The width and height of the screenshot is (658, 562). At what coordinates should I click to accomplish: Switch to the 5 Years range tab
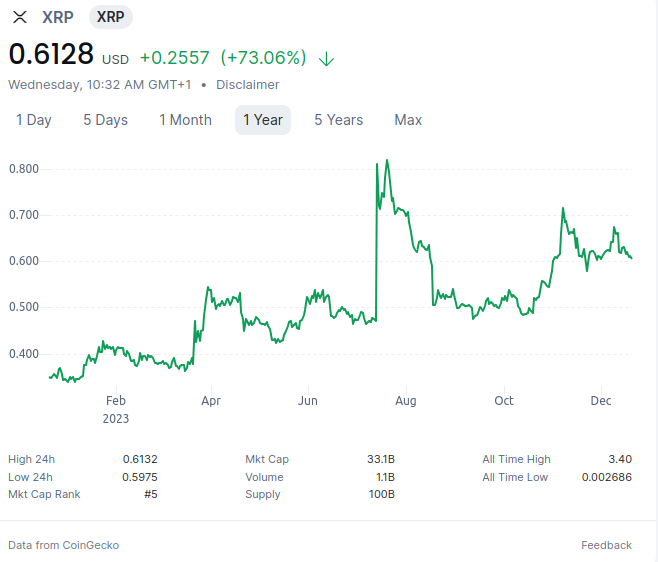pos(339,120)
